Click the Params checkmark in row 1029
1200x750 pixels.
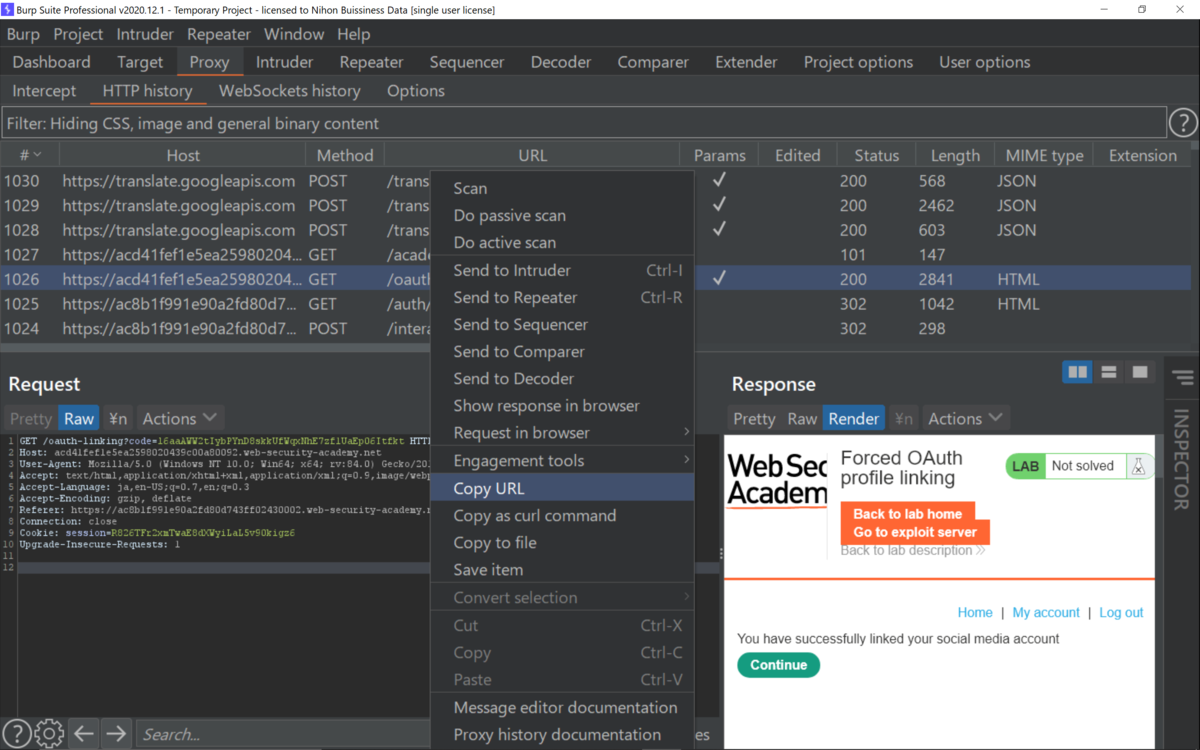click(x=718, y=205)
